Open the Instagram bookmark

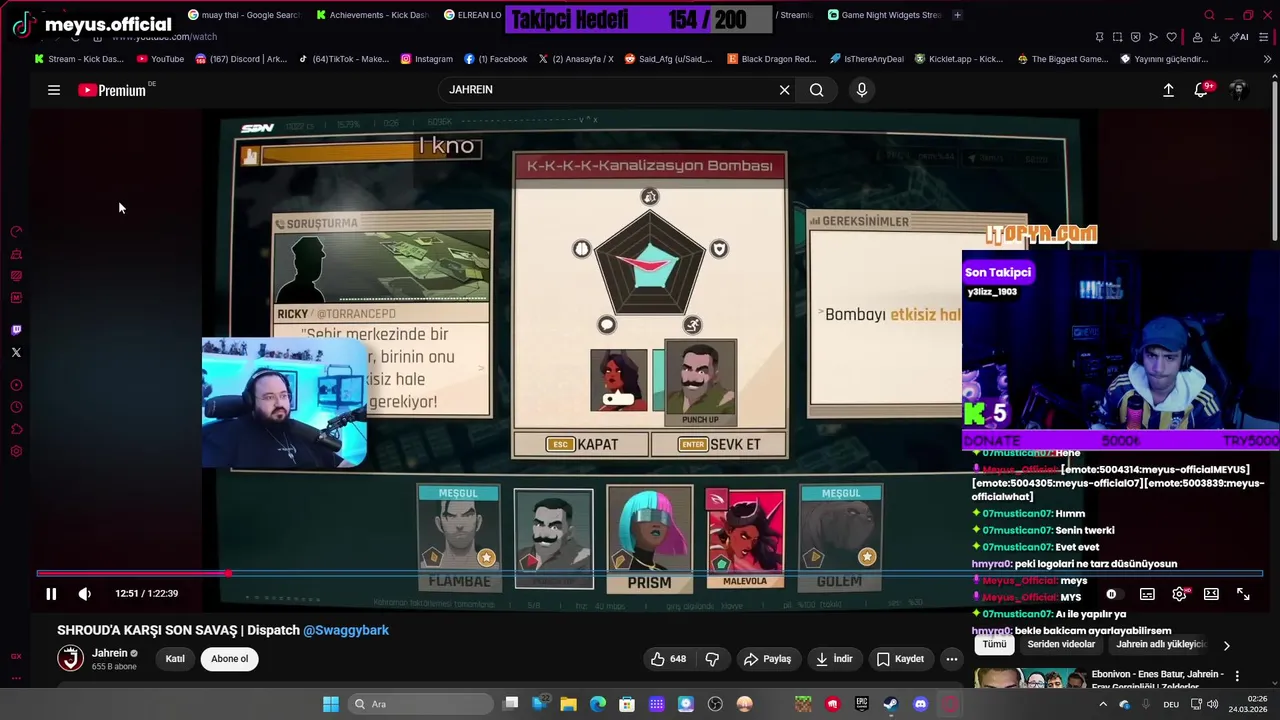pyautogui.click(x=427, y=59)
